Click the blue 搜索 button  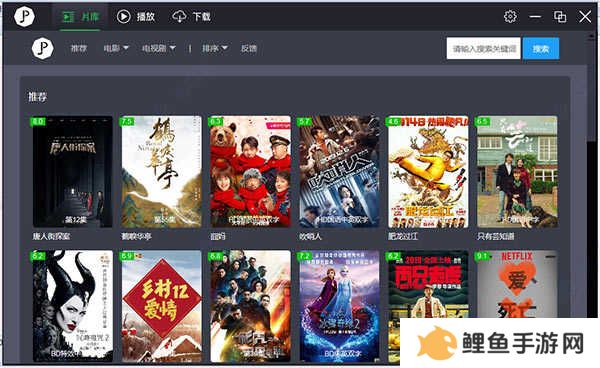(541, 49)
